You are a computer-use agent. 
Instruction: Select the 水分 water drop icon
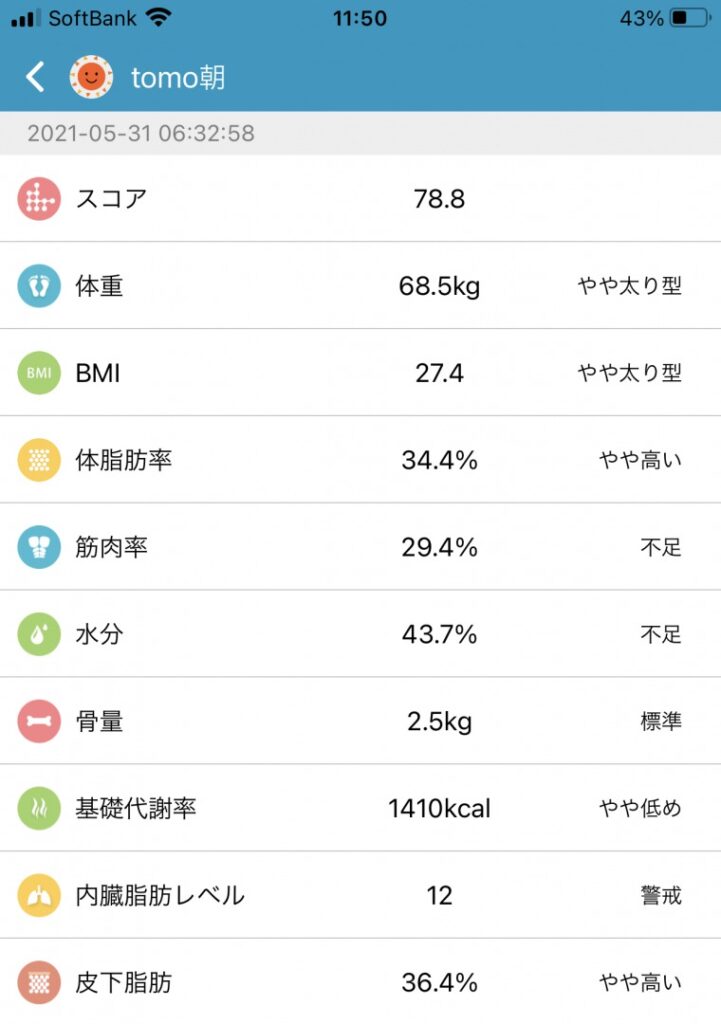[x=39, y=634]
